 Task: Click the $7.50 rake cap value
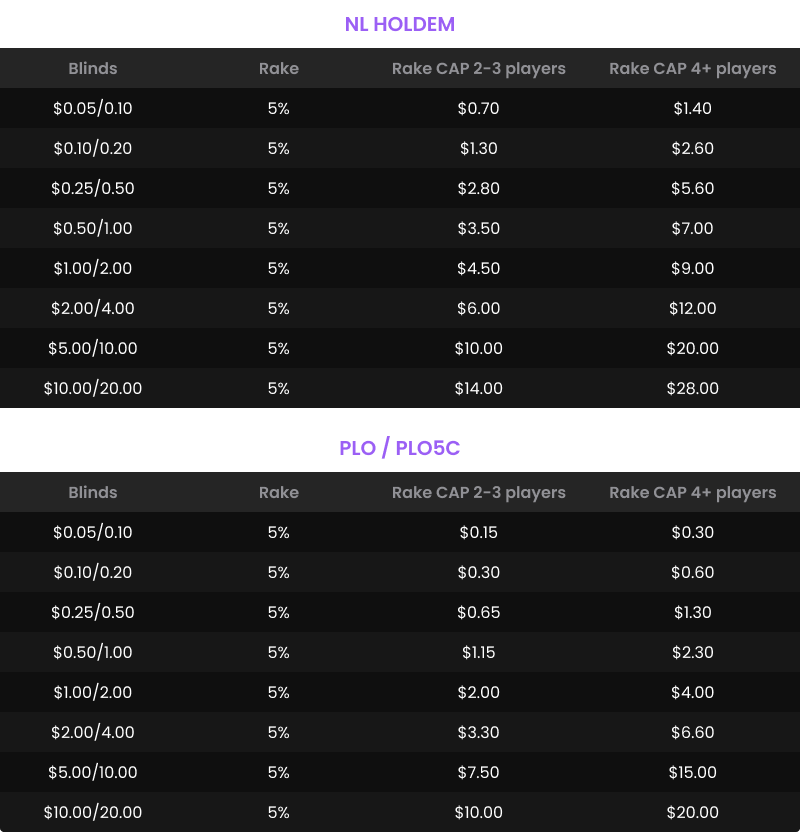pos(478,773)
